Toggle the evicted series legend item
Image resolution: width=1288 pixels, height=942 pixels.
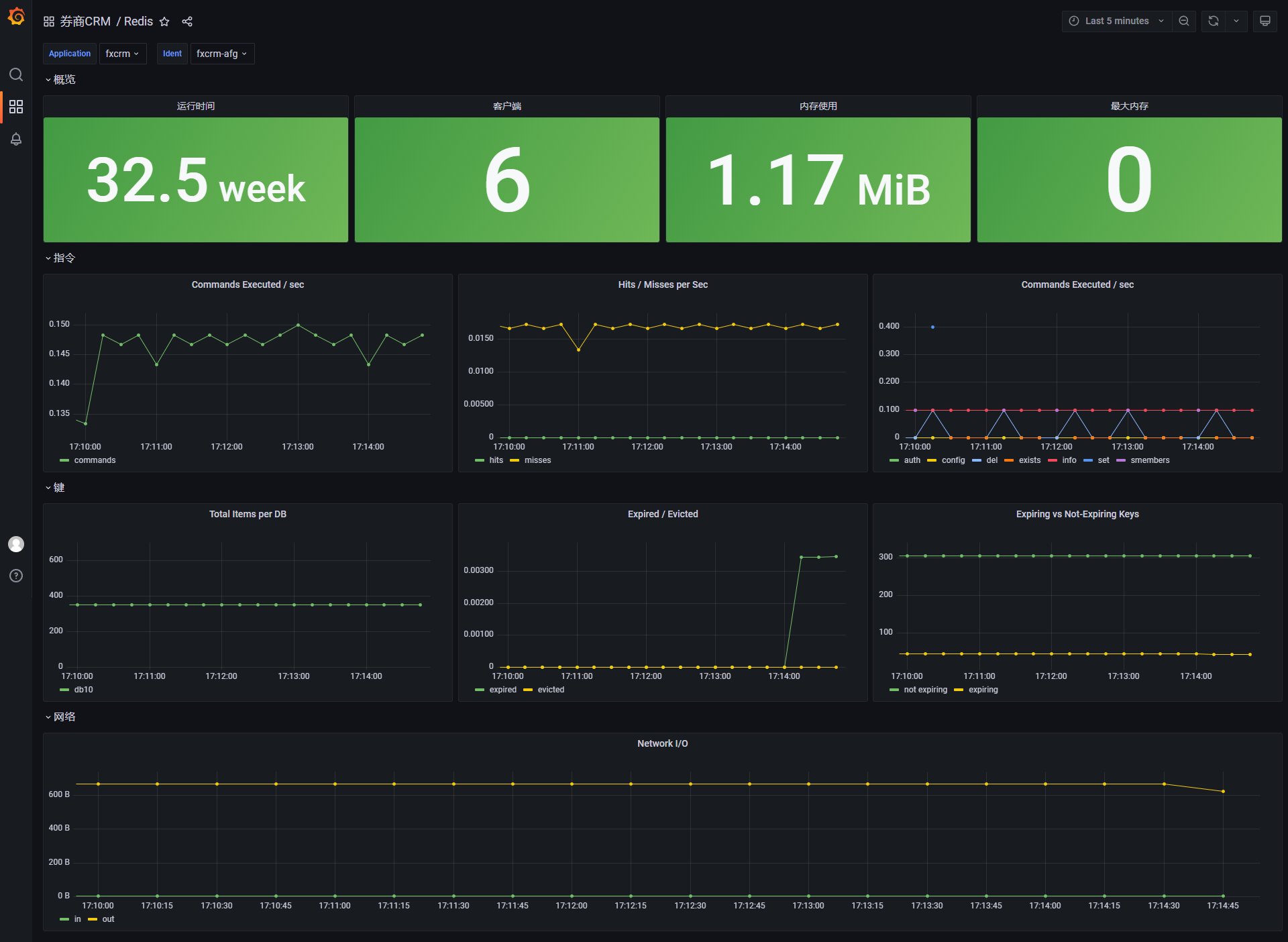pos(550,690)
